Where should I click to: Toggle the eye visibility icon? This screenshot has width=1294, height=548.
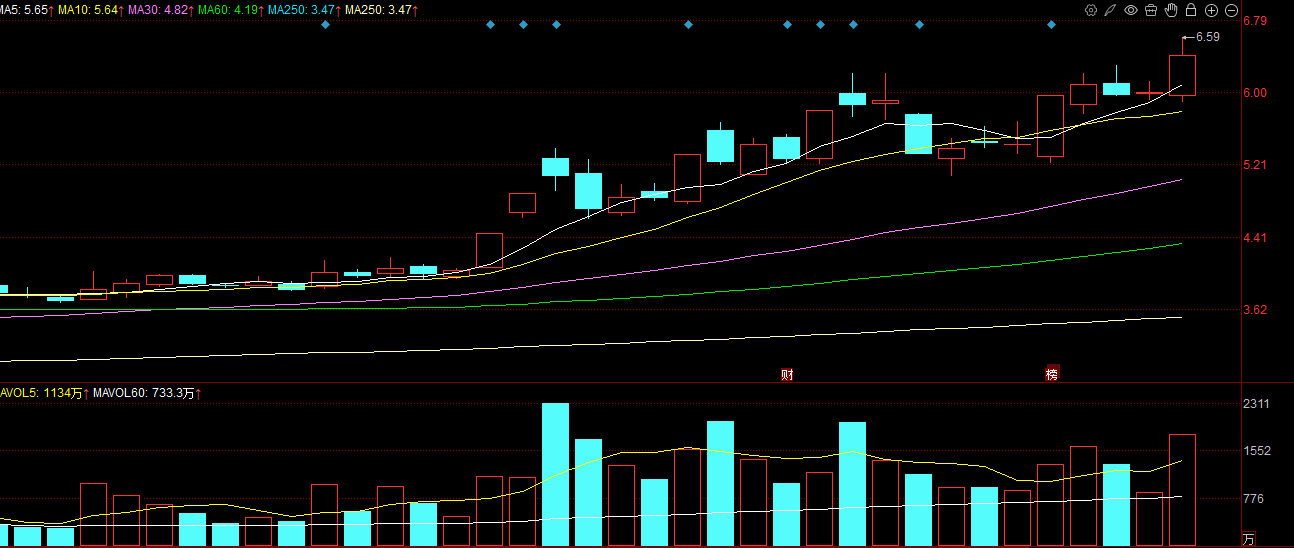(x=1131, y=10)
